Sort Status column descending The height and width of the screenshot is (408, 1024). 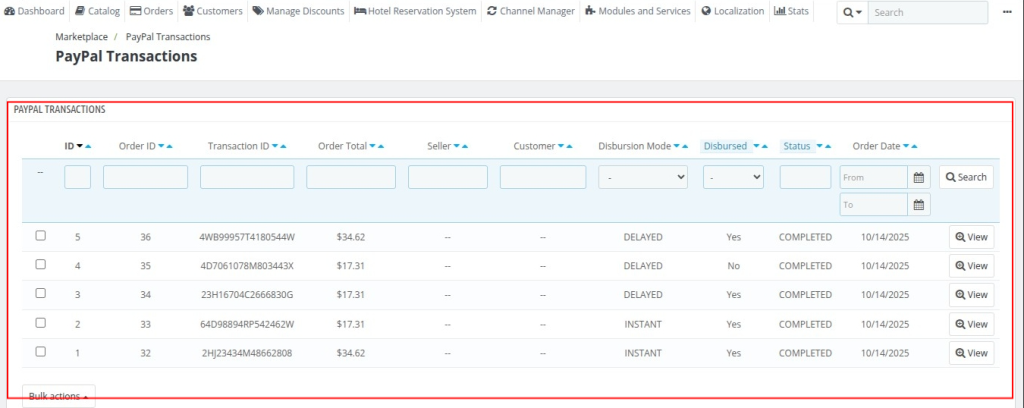820,146
